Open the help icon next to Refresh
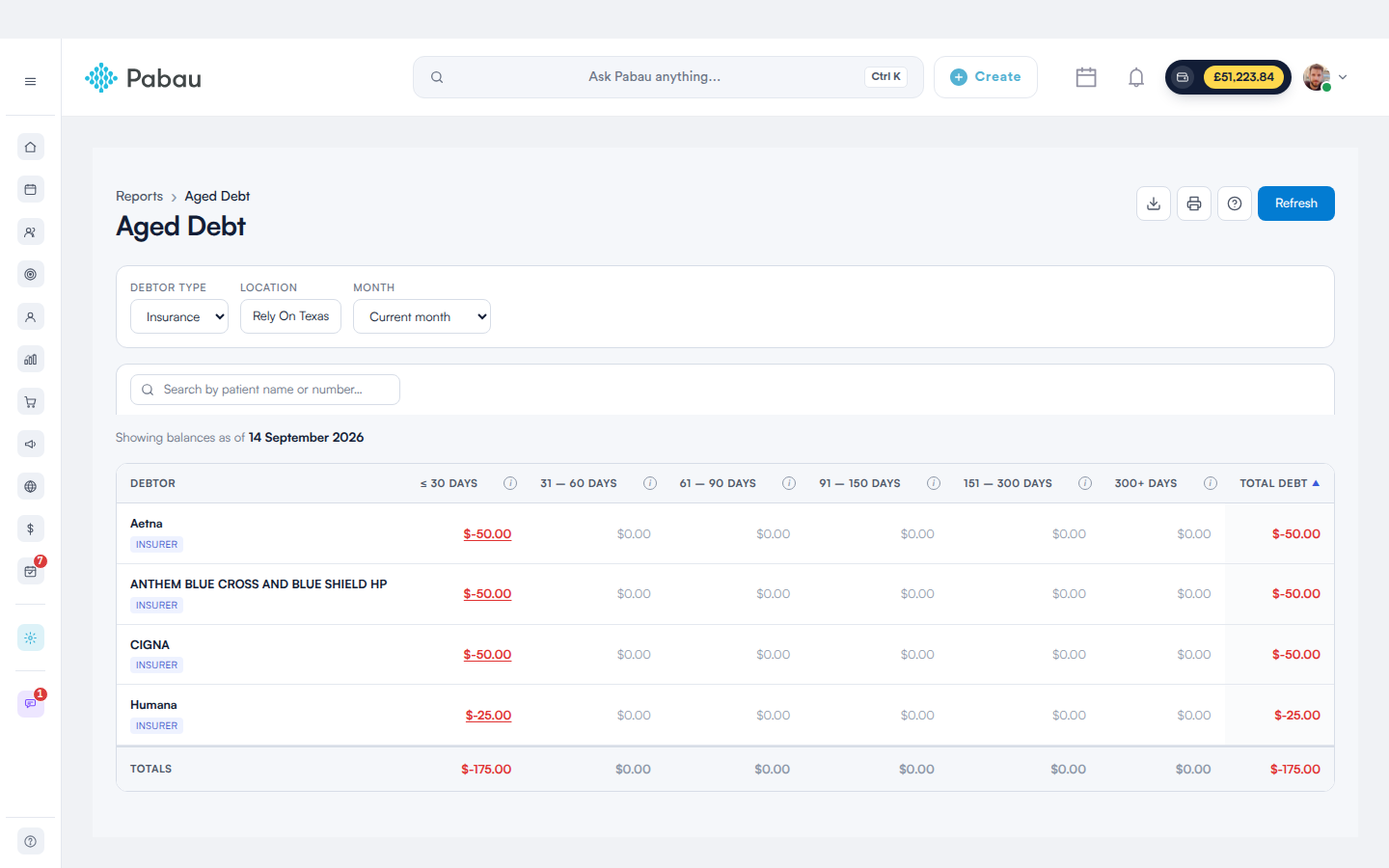The width and height of the screenshot is (1389, 868). coord(1235,203)
